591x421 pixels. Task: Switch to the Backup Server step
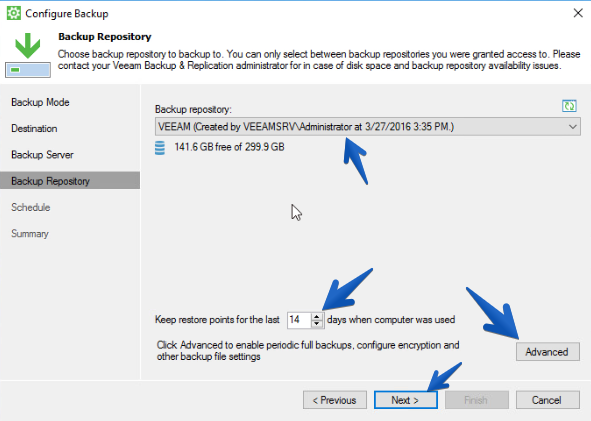(x=42, y=155)
